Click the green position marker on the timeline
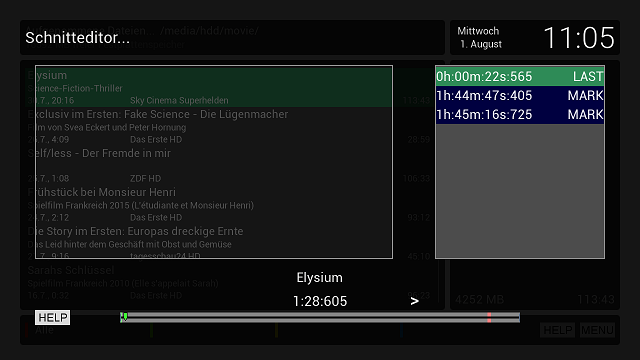The width and height of the screenshot is (640, 360). [124, 317]
